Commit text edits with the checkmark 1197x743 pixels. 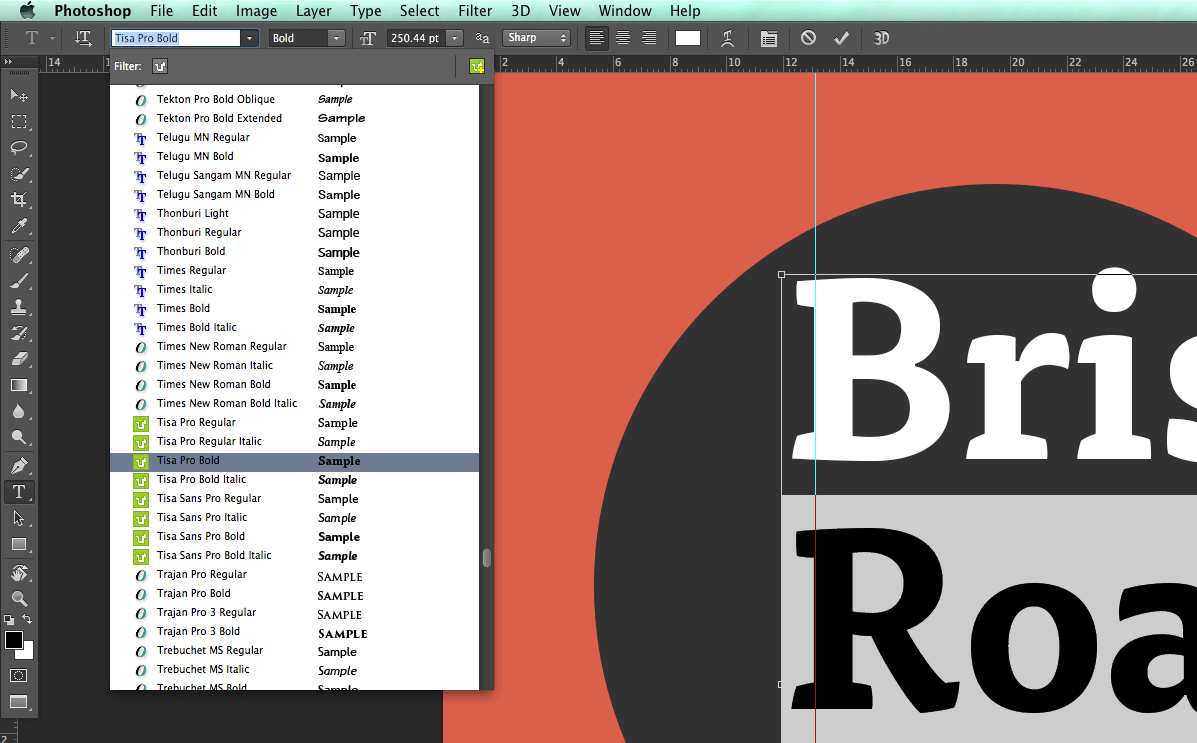[x=841, y=38]
